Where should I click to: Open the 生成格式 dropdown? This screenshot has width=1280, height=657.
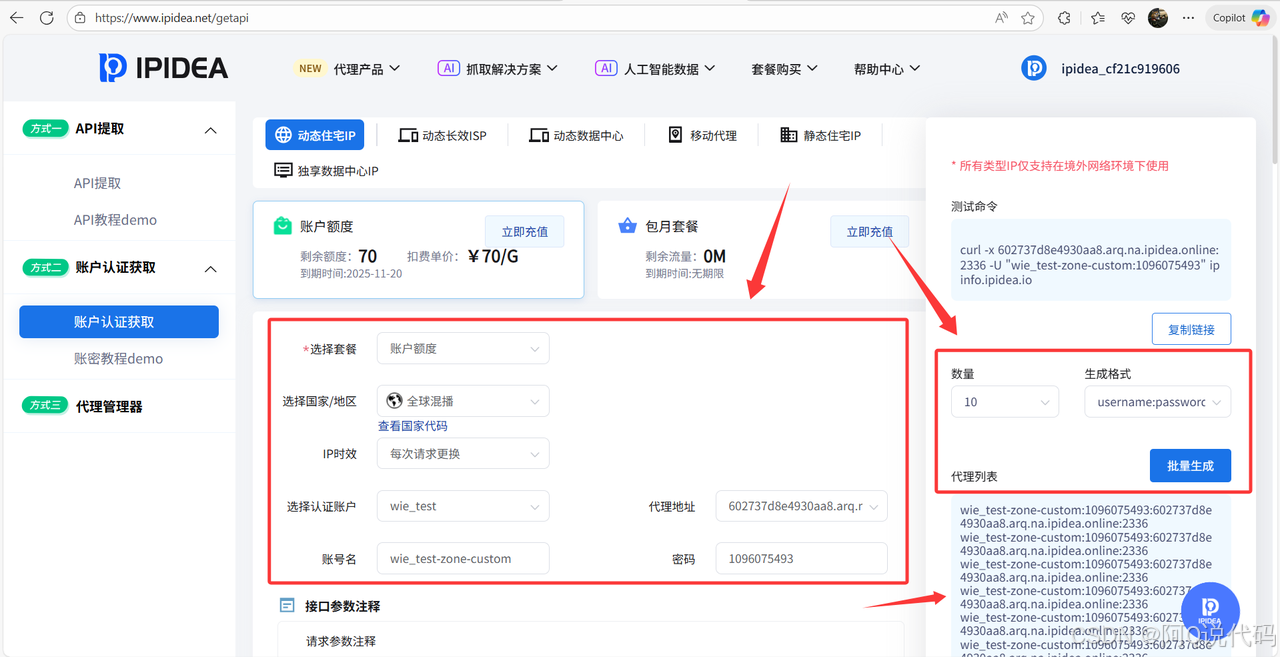[x=1157, y=402]
